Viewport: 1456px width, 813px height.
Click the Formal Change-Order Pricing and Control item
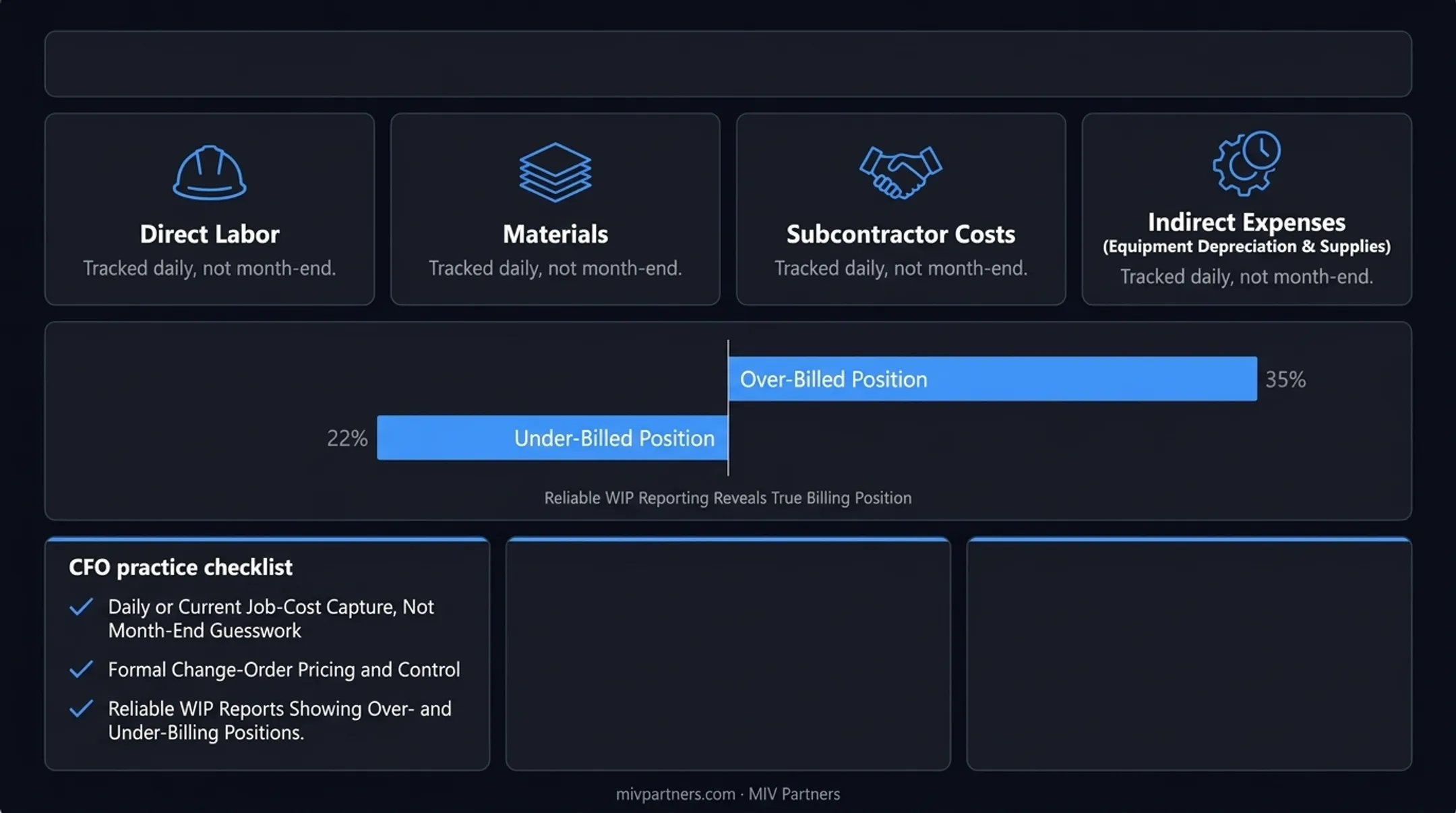(284, 669)
